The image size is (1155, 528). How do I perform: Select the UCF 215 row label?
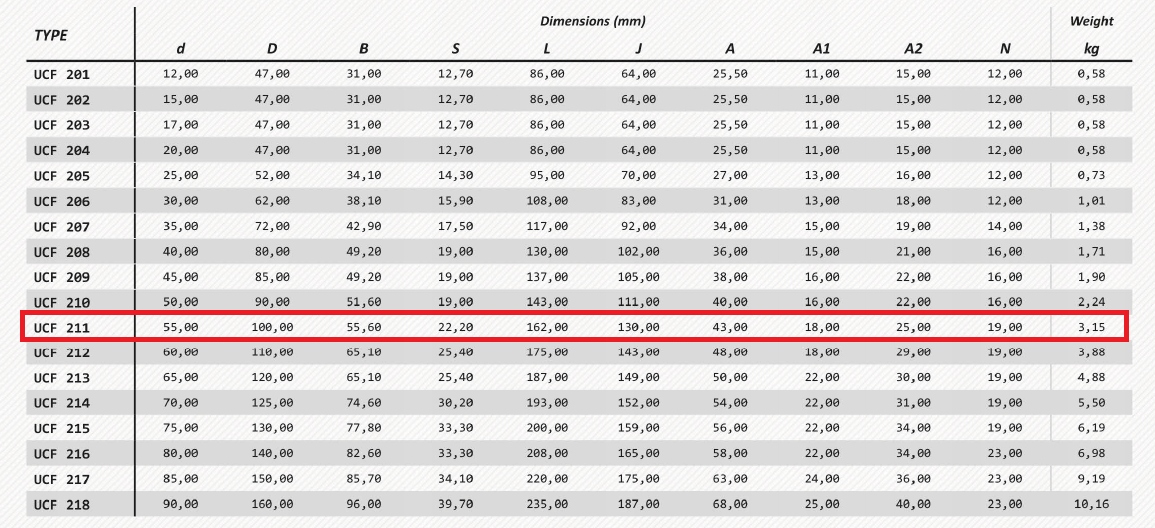[x=61, y=429]
